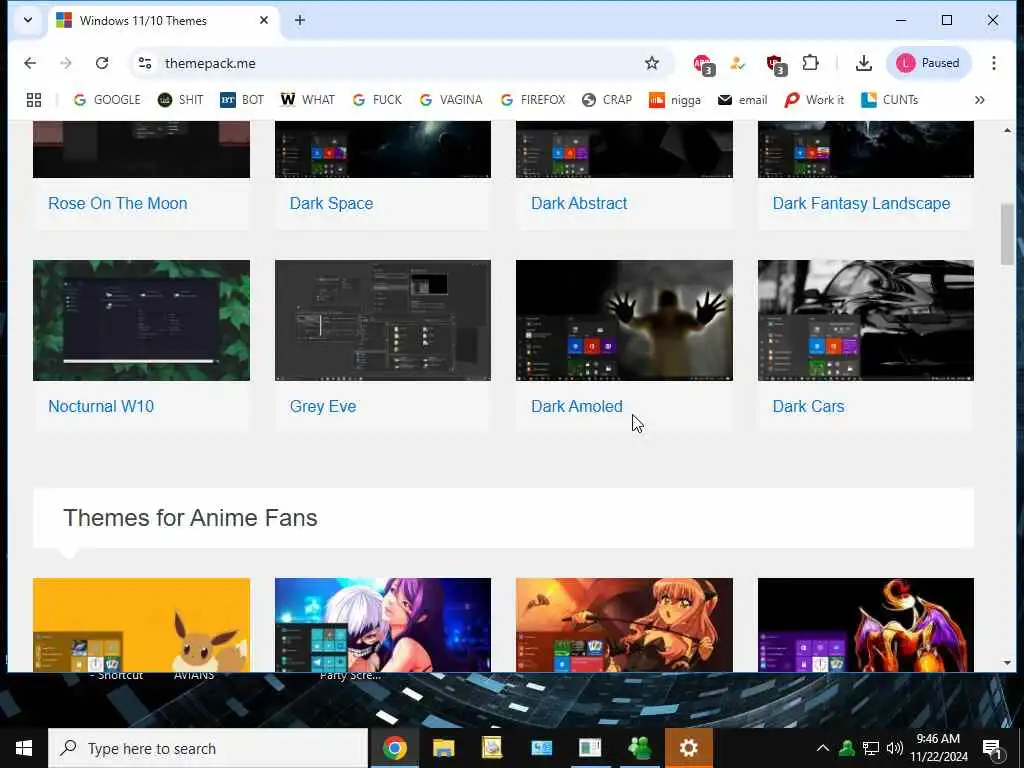Click the Nocturnal W10 preview thumbnail
1024x768 pixels.
click(x=141, y=320)
